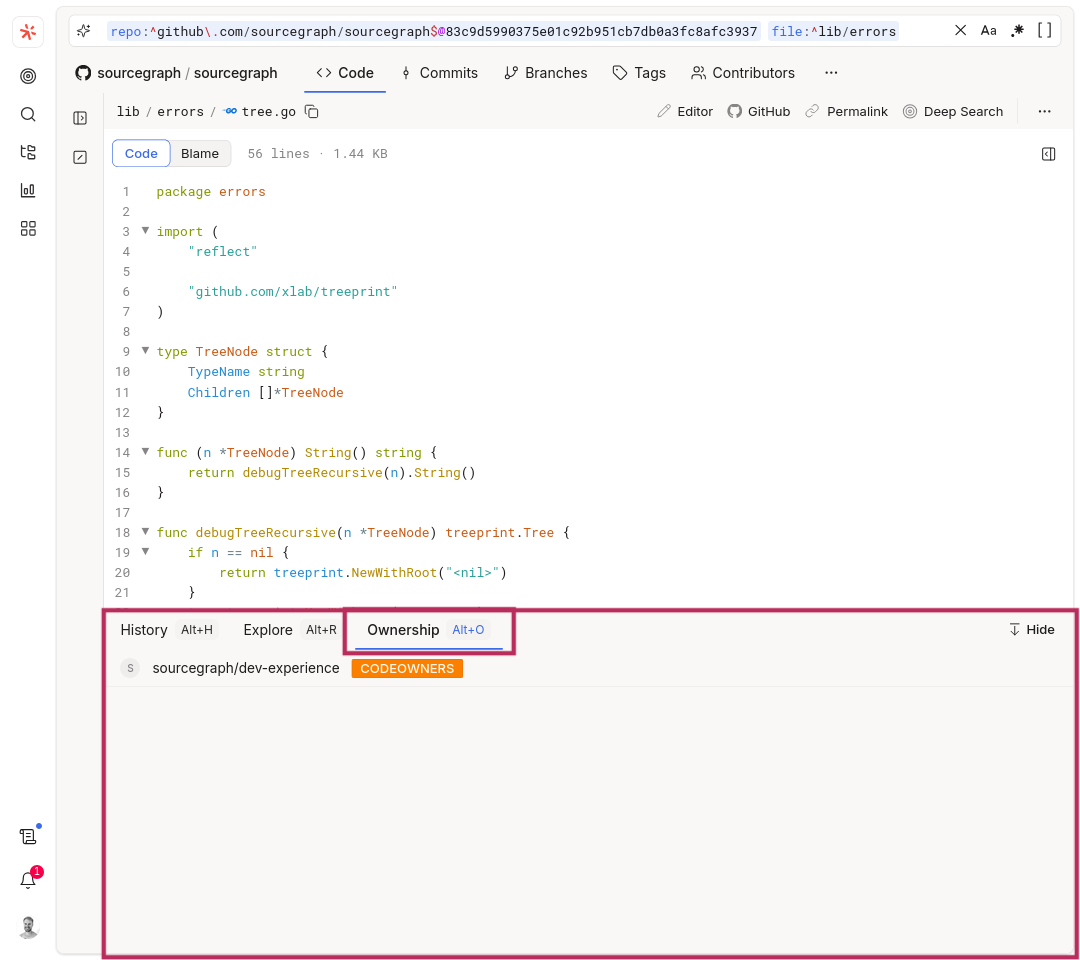The width and height of the screenshot is (1080, 960).
Task: Open the Sourcegraph home via red logo icon
Action: point(27,30)
